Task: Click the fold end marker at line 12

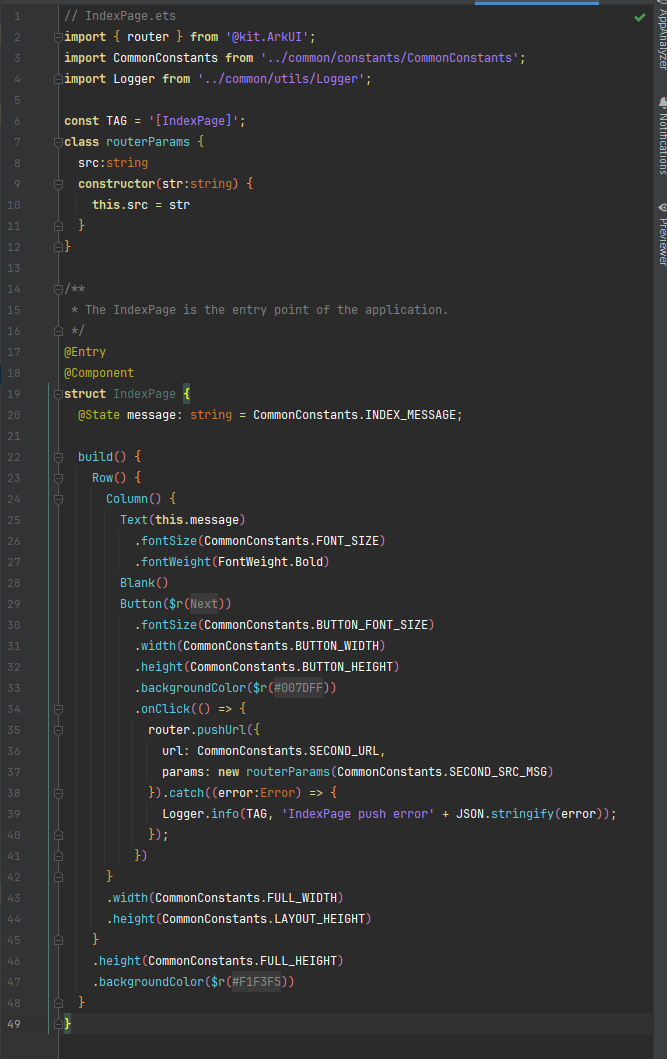Action: pos(59,247)
